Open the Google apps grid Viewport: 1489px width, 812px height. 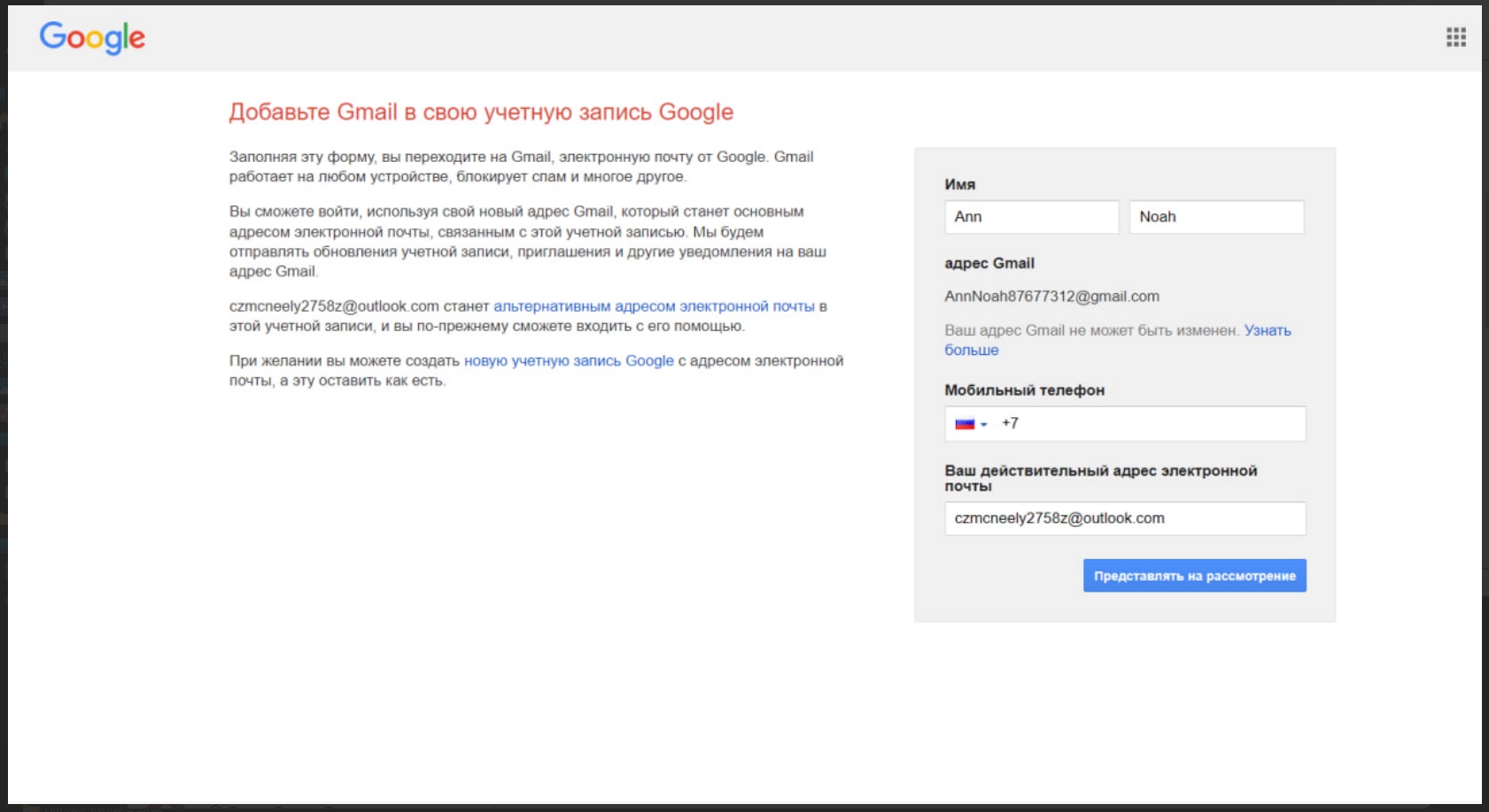coord(1455,37)
